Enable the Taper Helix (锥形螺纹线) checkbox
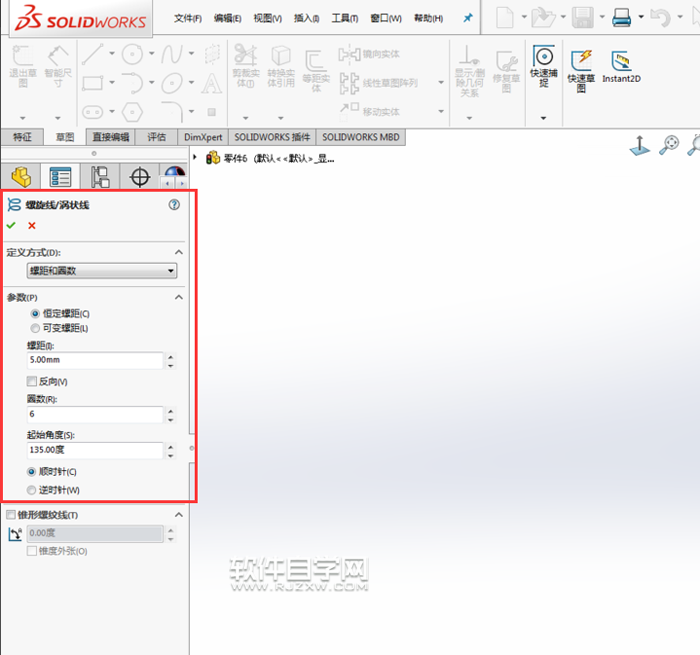The width and height of the screenshot is (700, 655). tap(11, 515)
